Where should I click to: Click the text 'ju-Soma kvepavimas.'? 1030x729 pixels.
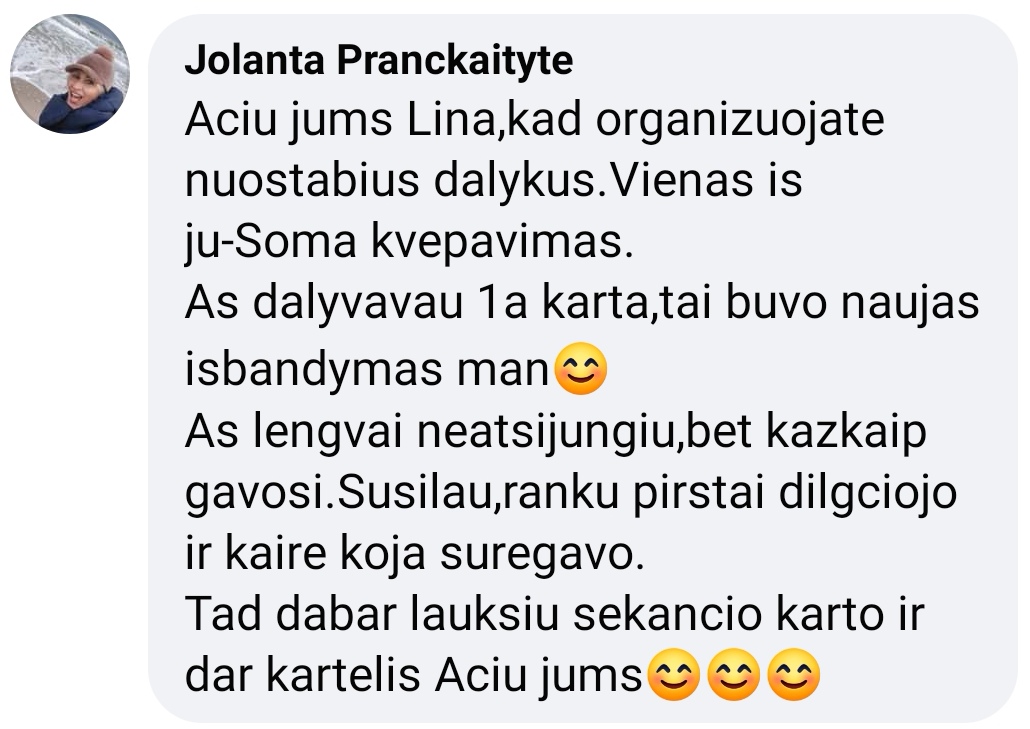click(409, 243)
